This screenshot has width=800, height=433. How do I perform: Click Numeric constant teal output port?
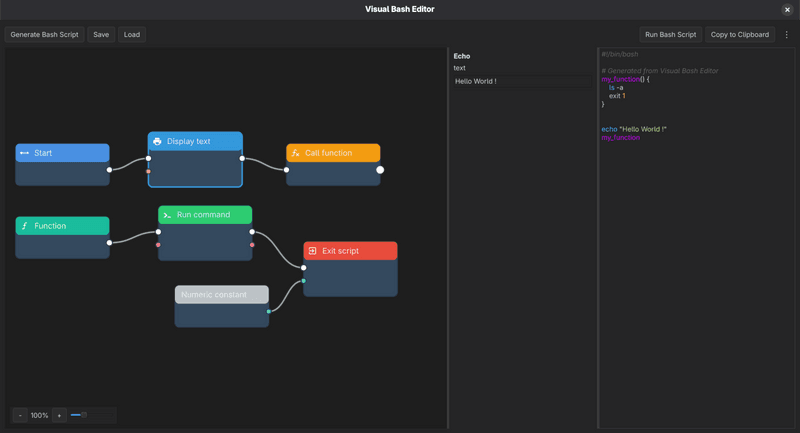[x=269, y=311]
